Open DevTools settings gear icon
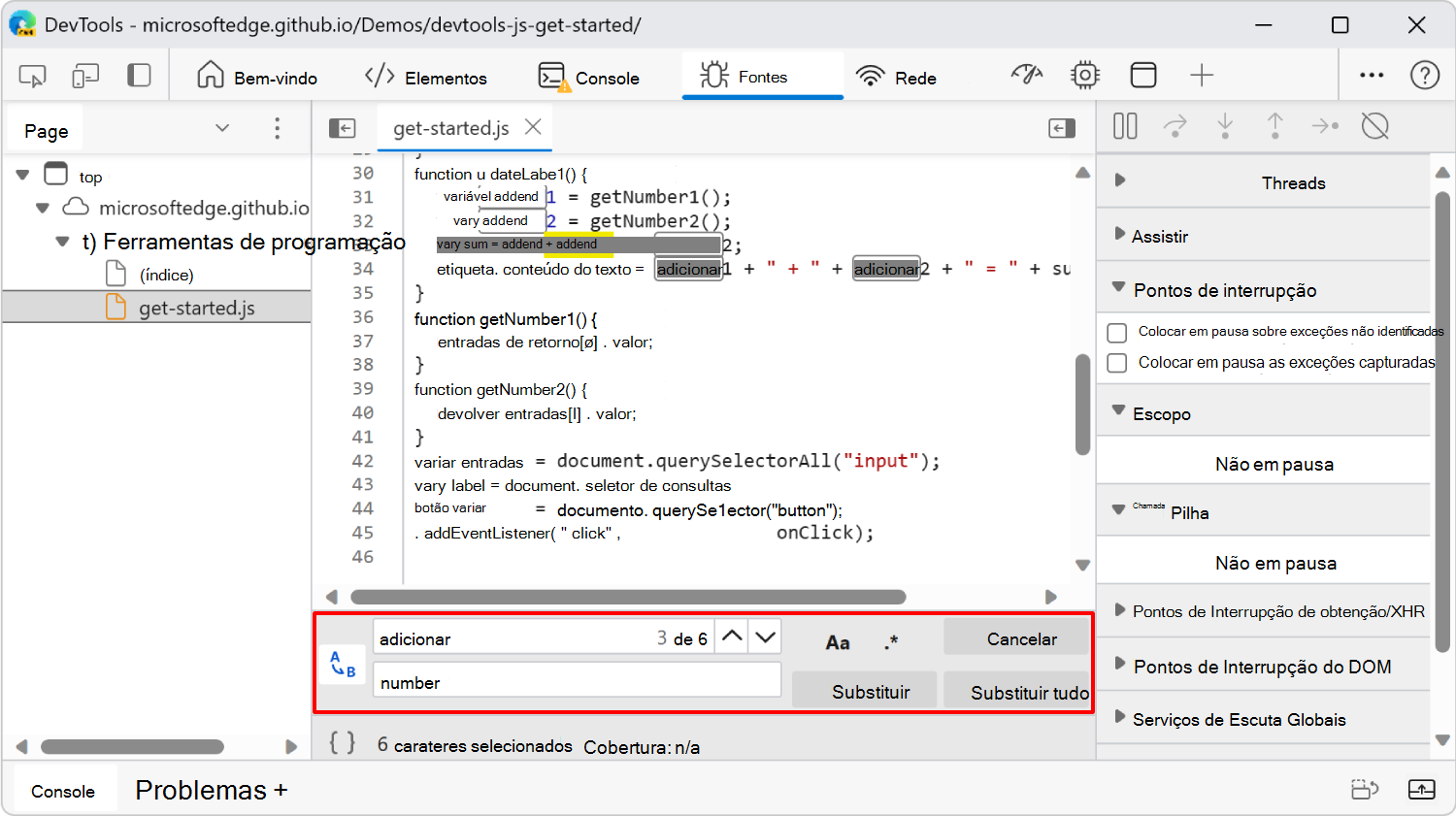Image resolution: width=1456 pixels, height=816 pixels. click(1085, 74)
